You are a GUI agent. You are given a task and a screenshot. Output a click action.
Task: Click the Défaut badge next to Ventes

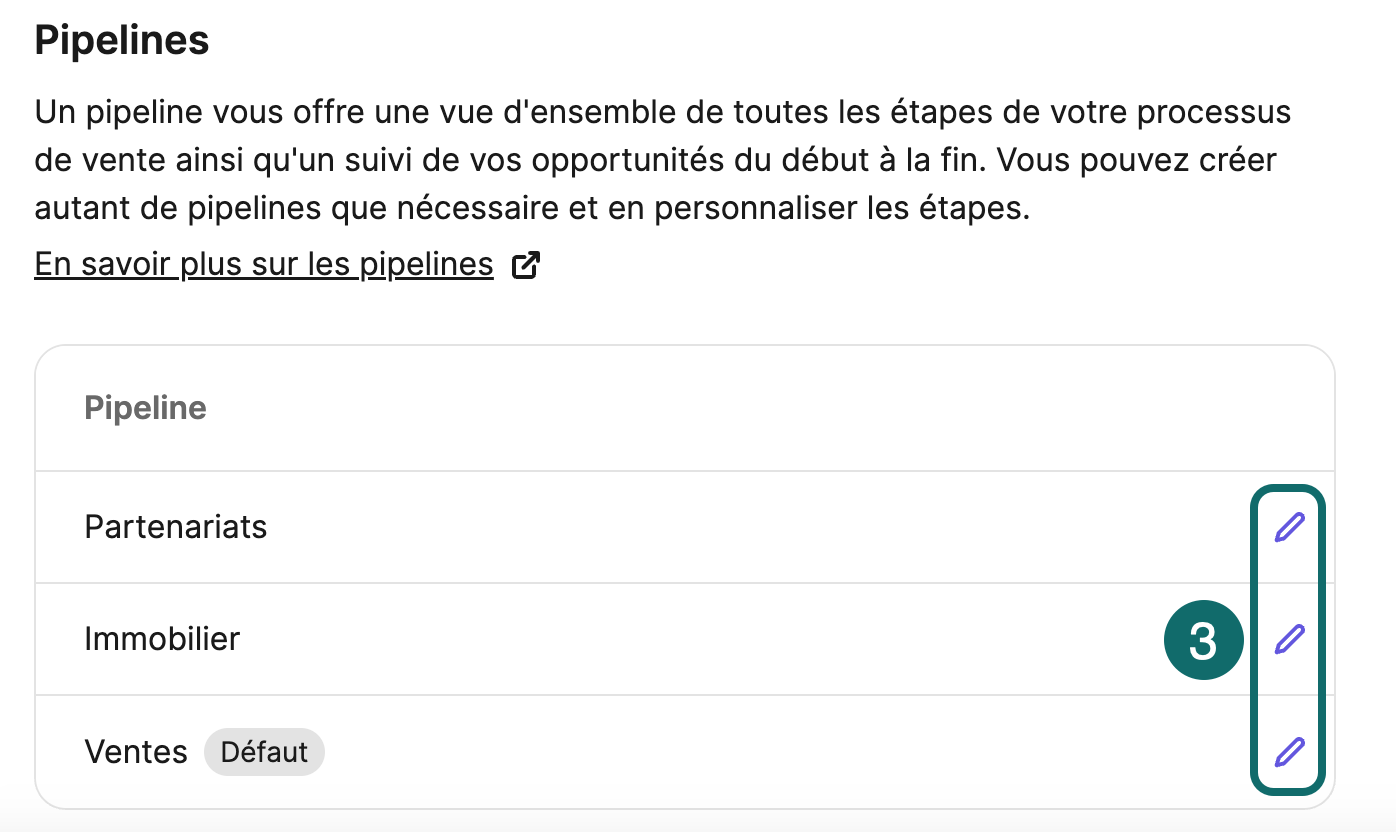[264, 751]
